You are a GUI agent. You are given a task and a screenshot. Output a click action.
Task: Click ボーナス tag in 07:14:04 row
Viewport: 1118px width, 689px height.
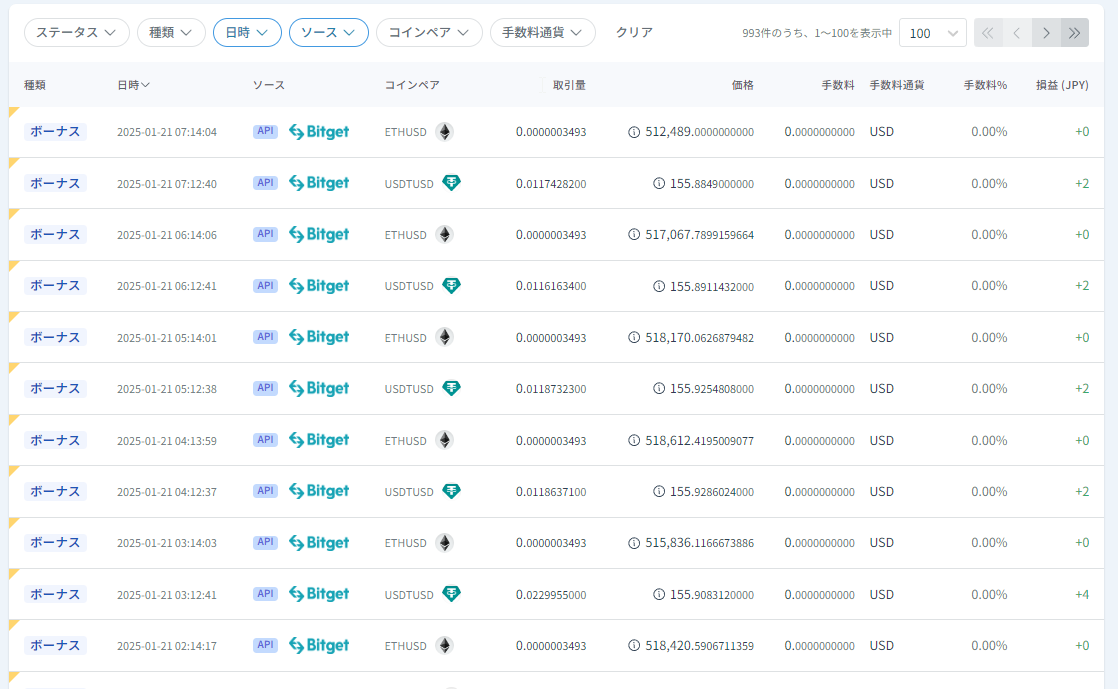click(56, 132)
